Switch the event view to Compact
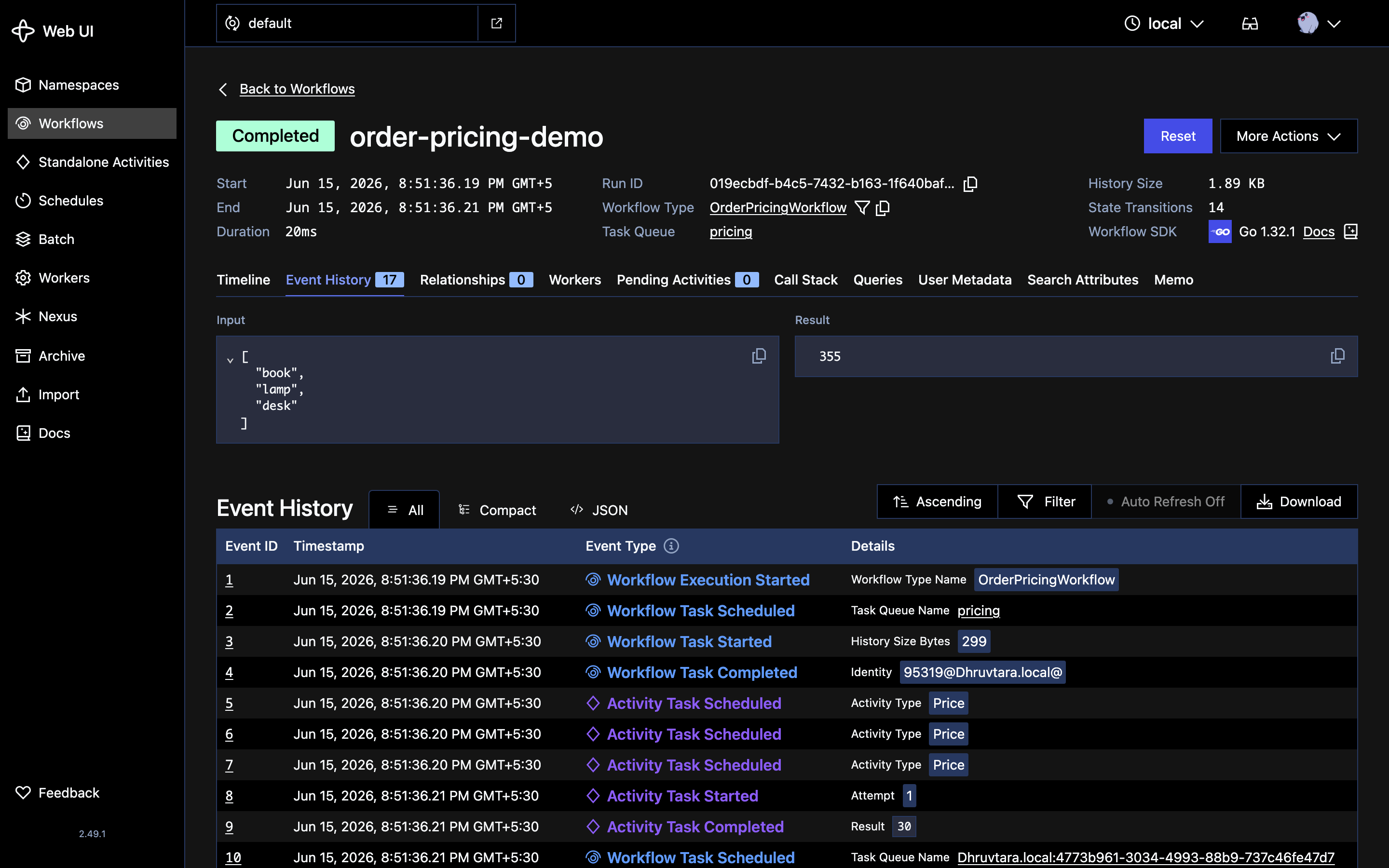 click(497, 510)
